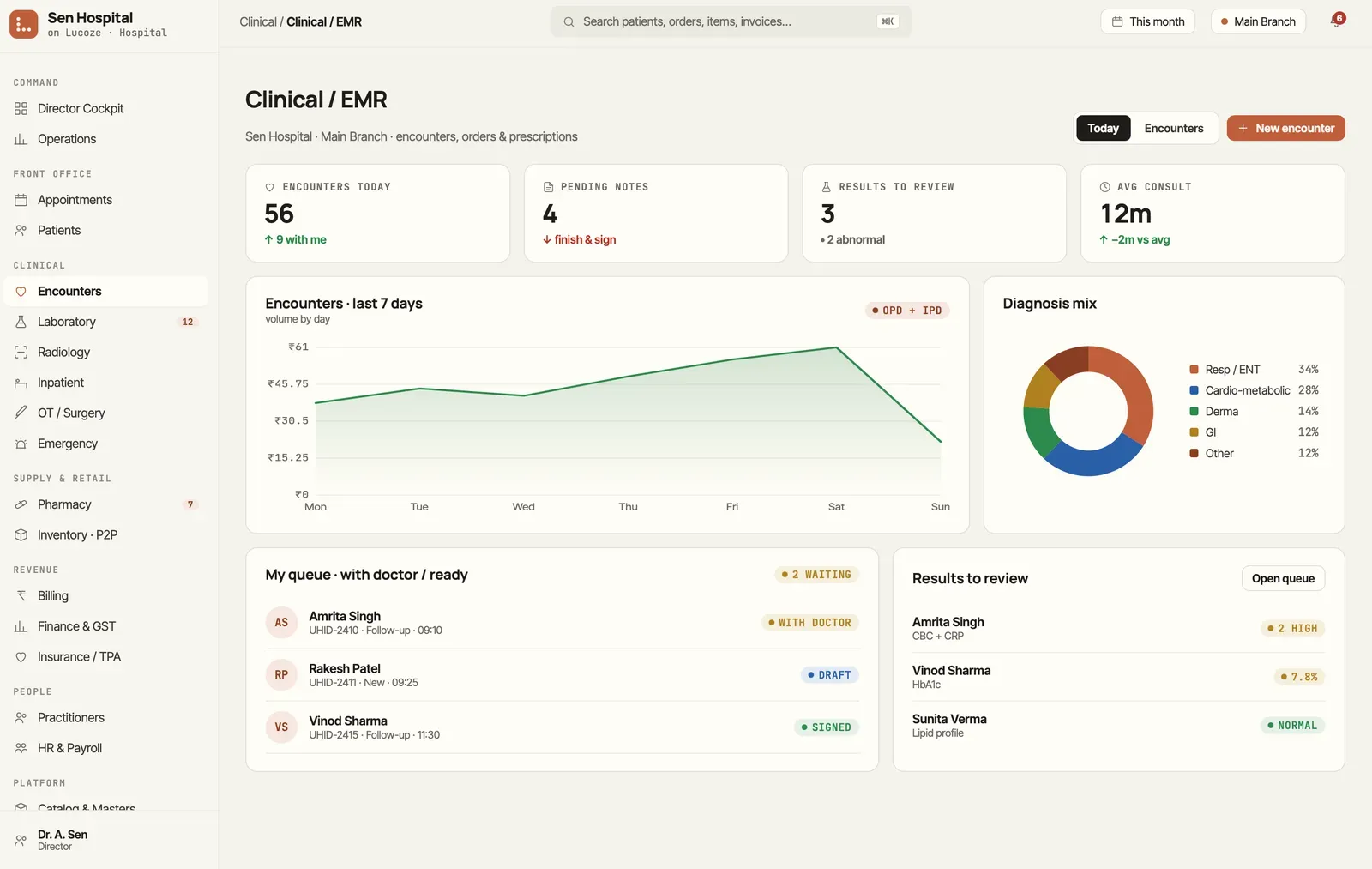Screen dimensions: 1372x869
Task: Click the Results to Review flask icon
Action: click(x=827, y=187)
